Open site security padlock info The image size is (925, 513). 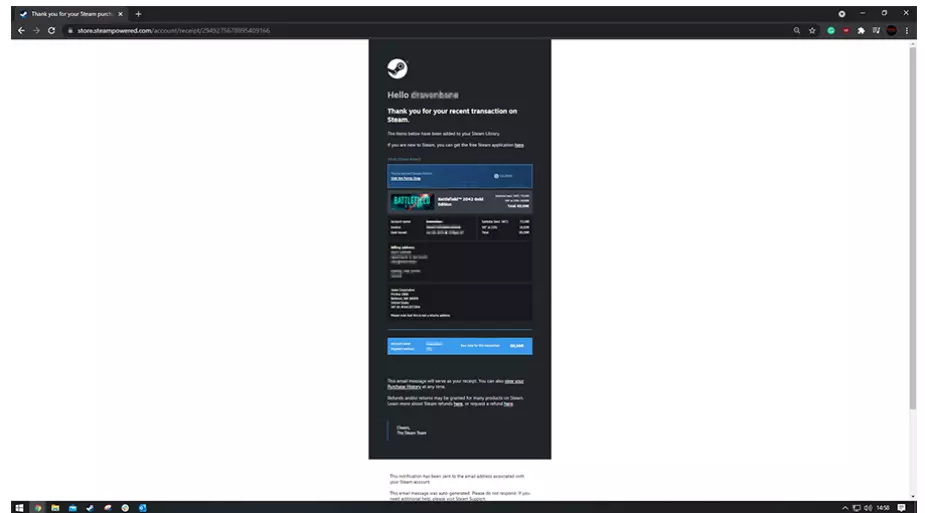[70, 31]
